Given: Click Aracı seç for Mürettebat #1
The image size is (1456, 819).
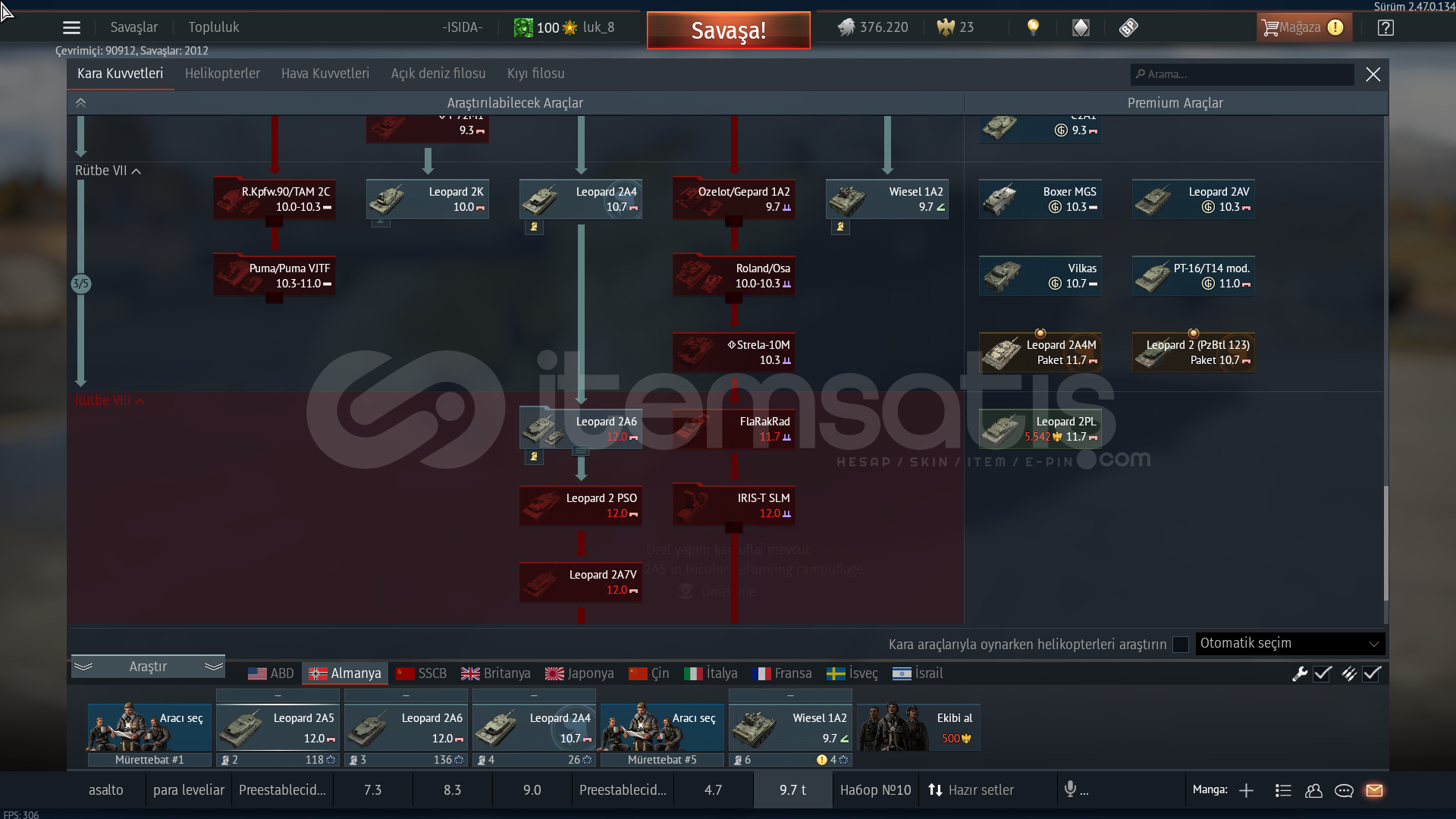Looking at the screenshot, I should (149, 727).
